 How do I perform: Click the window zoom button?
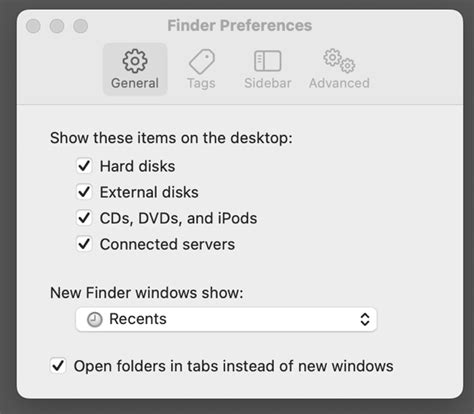[x=81, y=26]
